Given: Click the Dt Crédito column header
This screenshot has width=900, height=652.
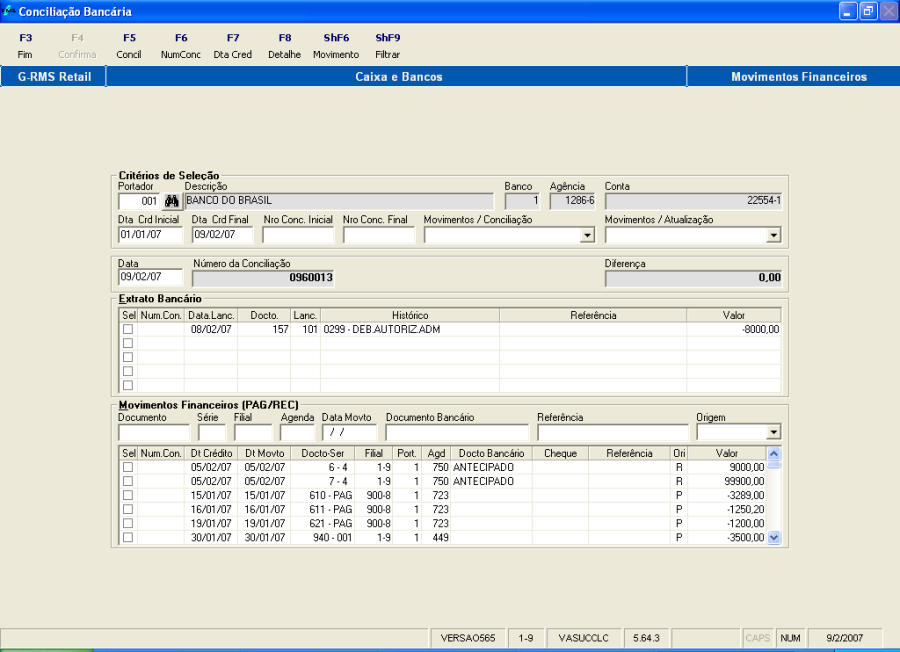Looking at the screenshot, I should tap(211, 453).
